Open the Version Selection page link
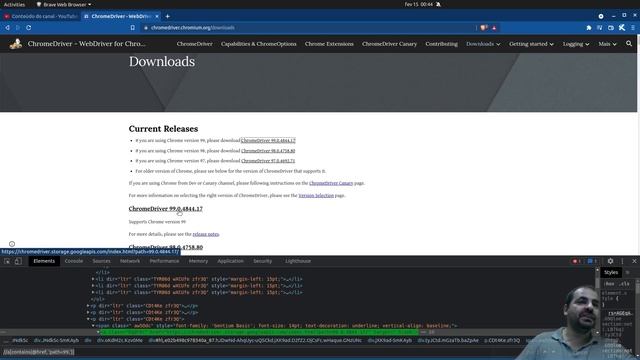640x360 pixels. pos(316,196)
